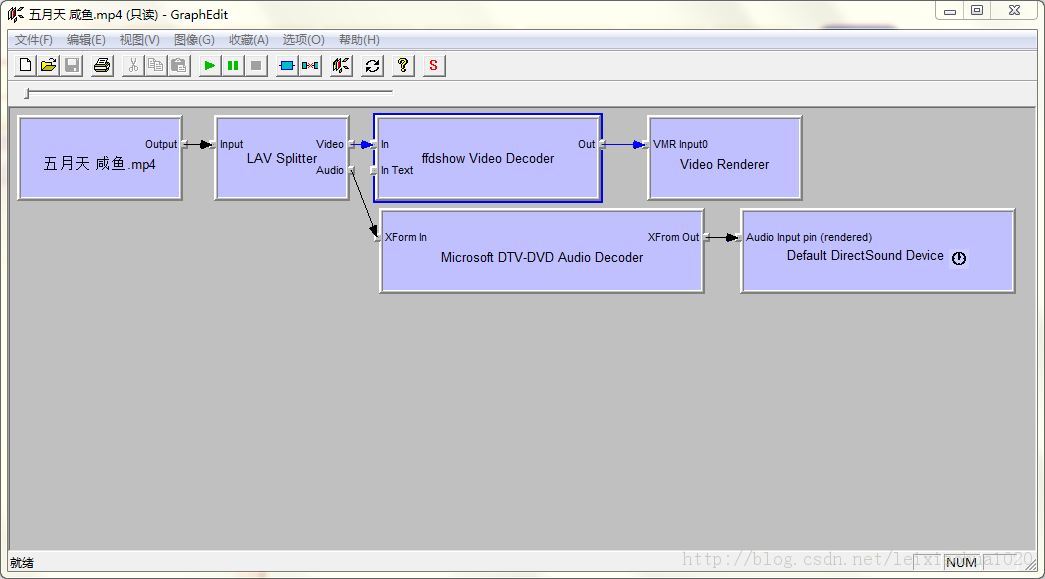Stop the filter graph

click(x=256, y=65)
